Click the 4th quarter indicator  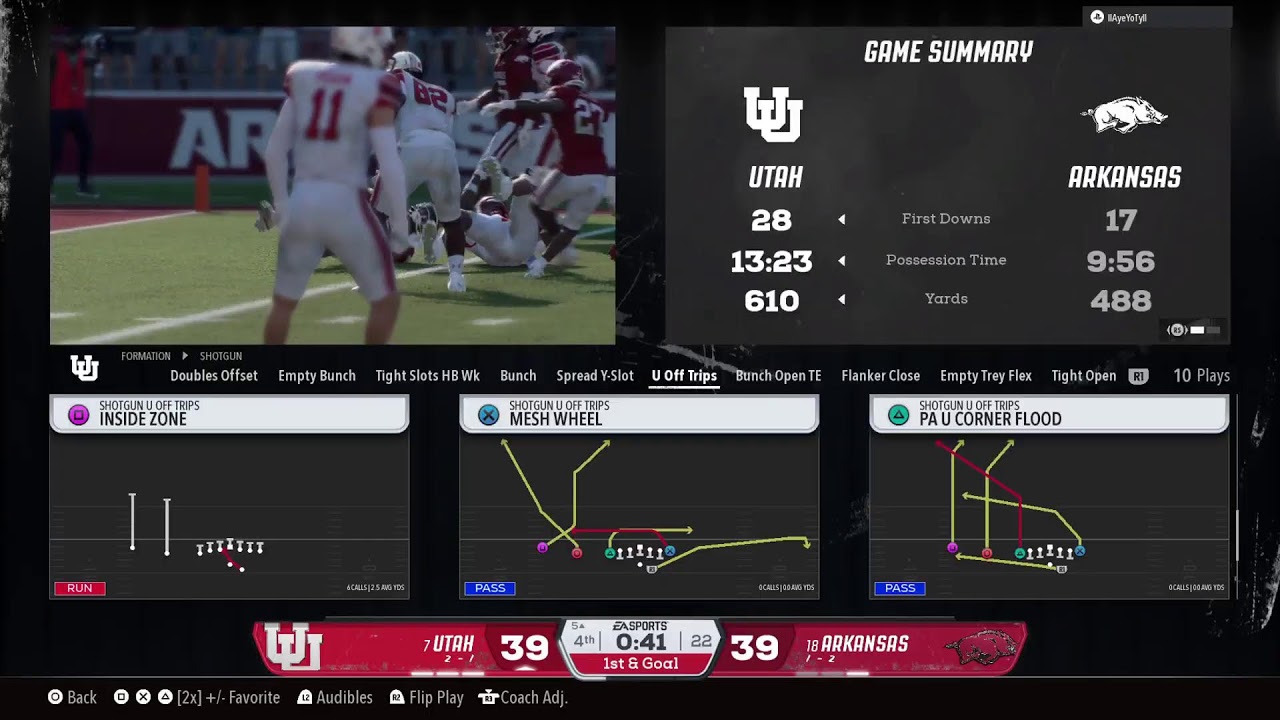(x=584, y=641)
